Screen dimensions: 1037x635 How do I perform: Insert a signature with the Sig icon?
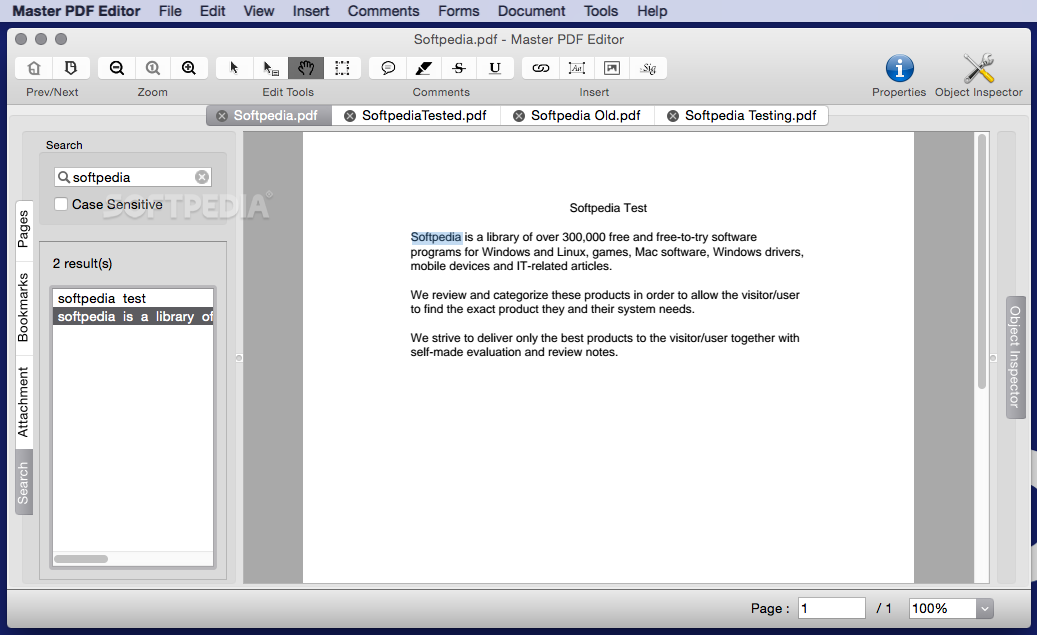pyautogui.click(x=648, y=68)
